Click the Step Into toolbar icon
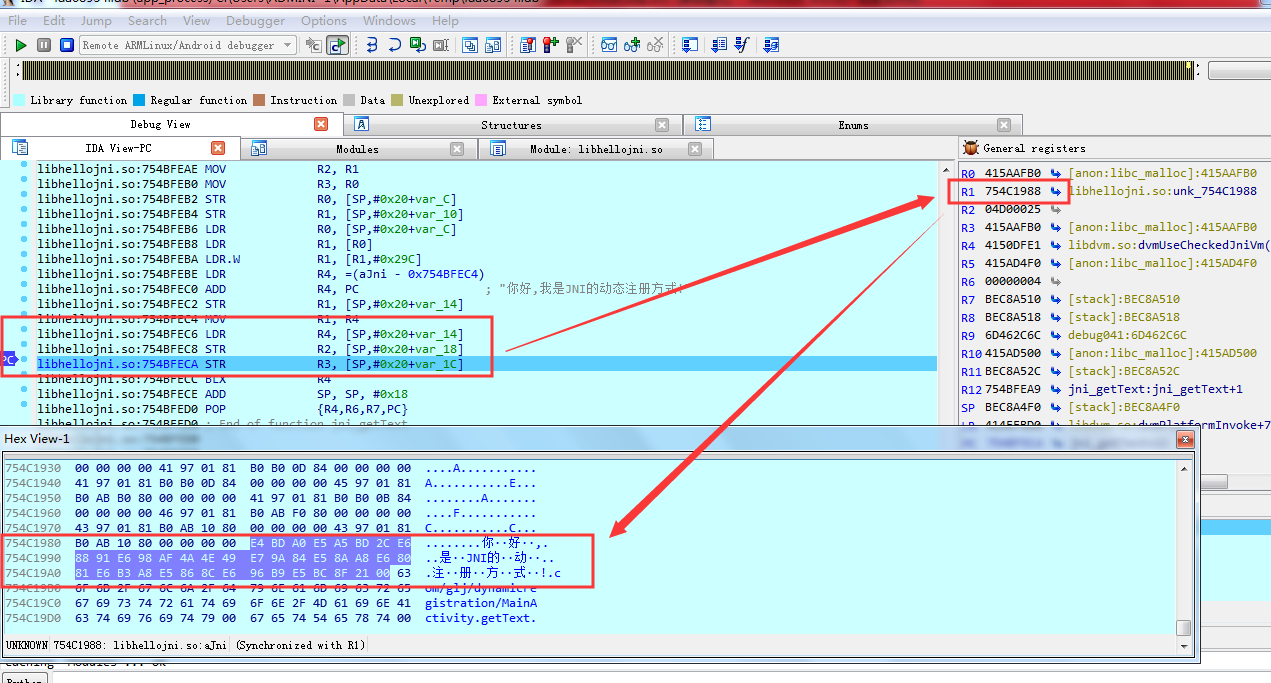 point(372,45)
